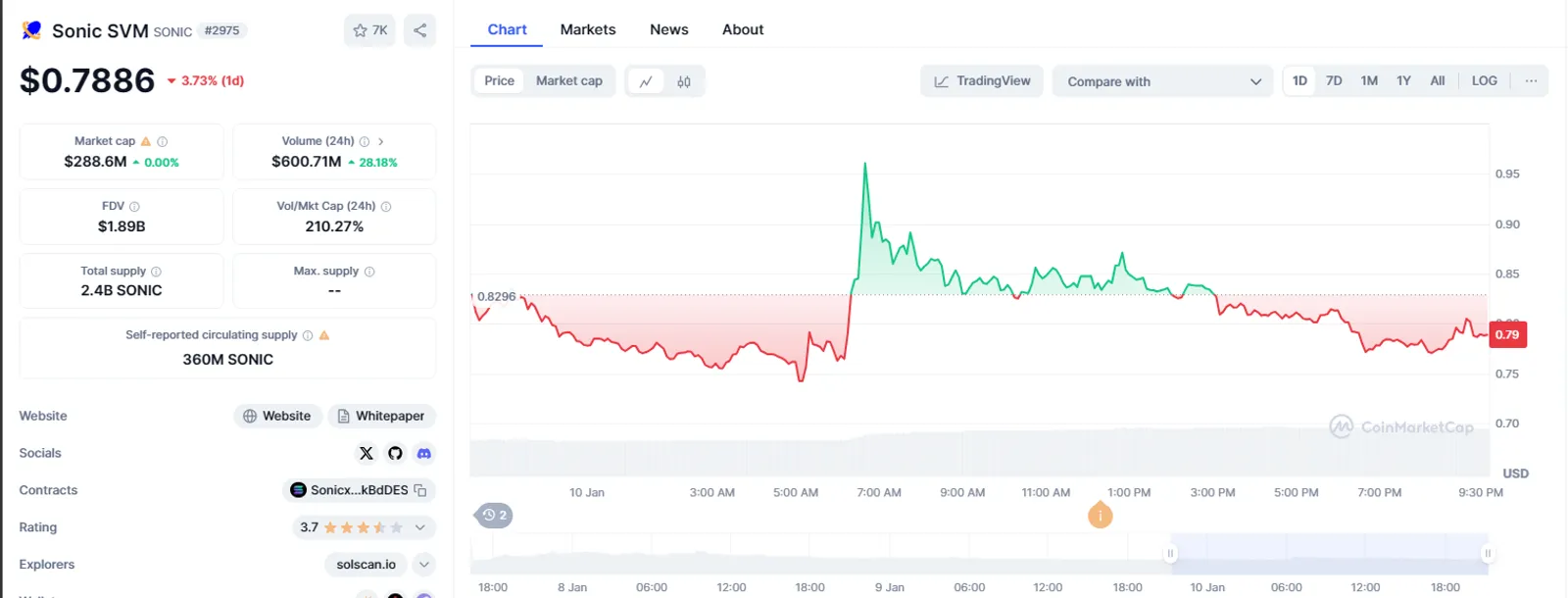Switch to line chart view icon
Screen dimensions: 1568x598
point(646,81)
